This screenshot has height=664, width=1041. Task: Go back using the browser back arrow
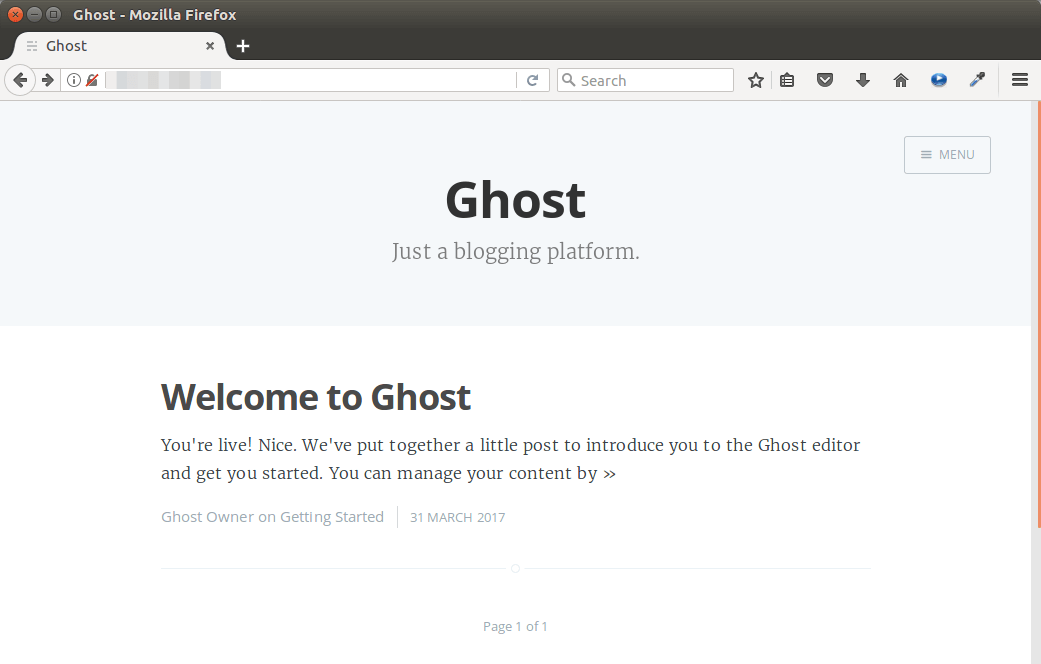pos(19,80)
